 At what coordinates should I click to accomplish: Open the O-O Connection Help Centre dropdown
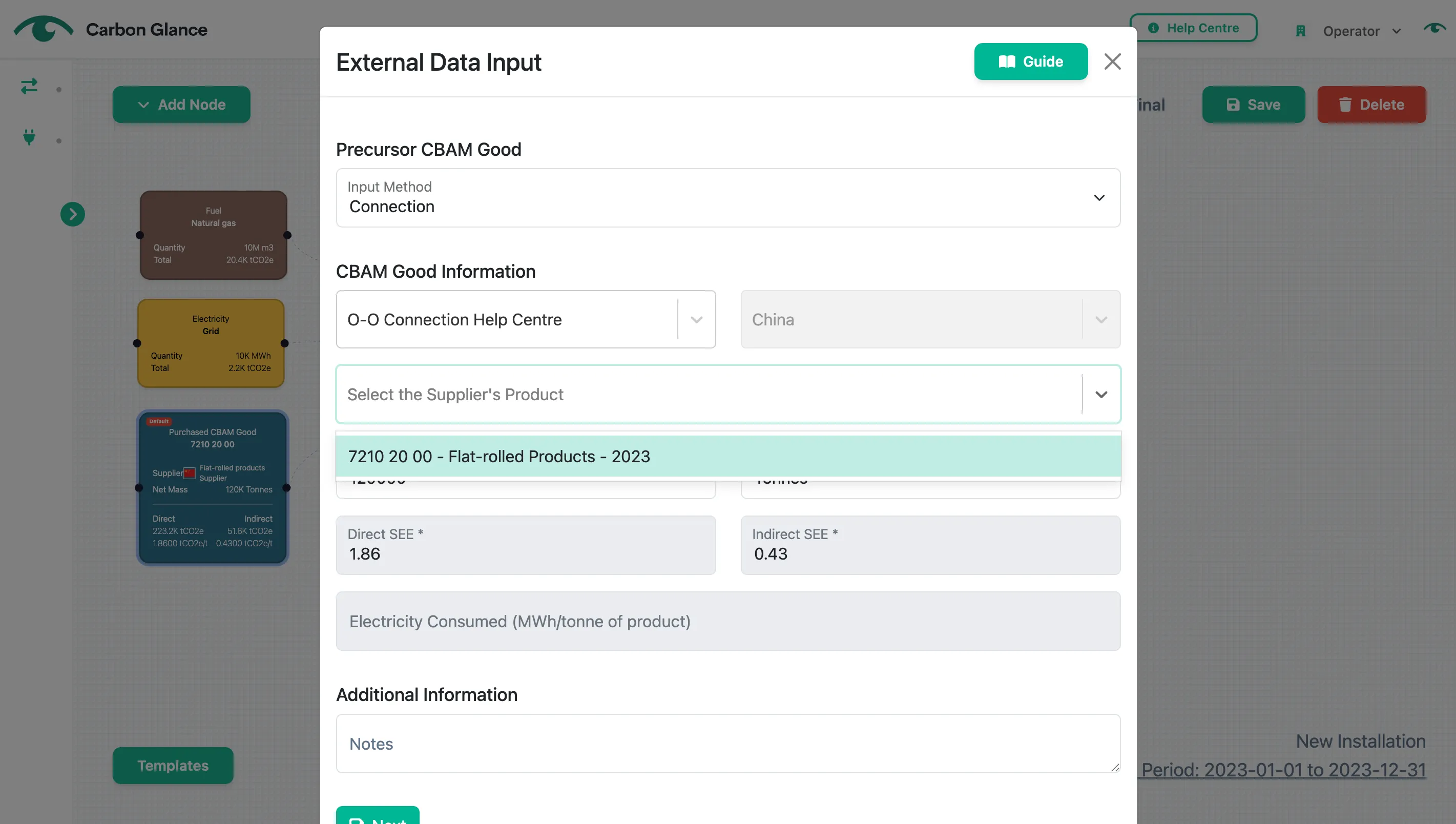526,319
